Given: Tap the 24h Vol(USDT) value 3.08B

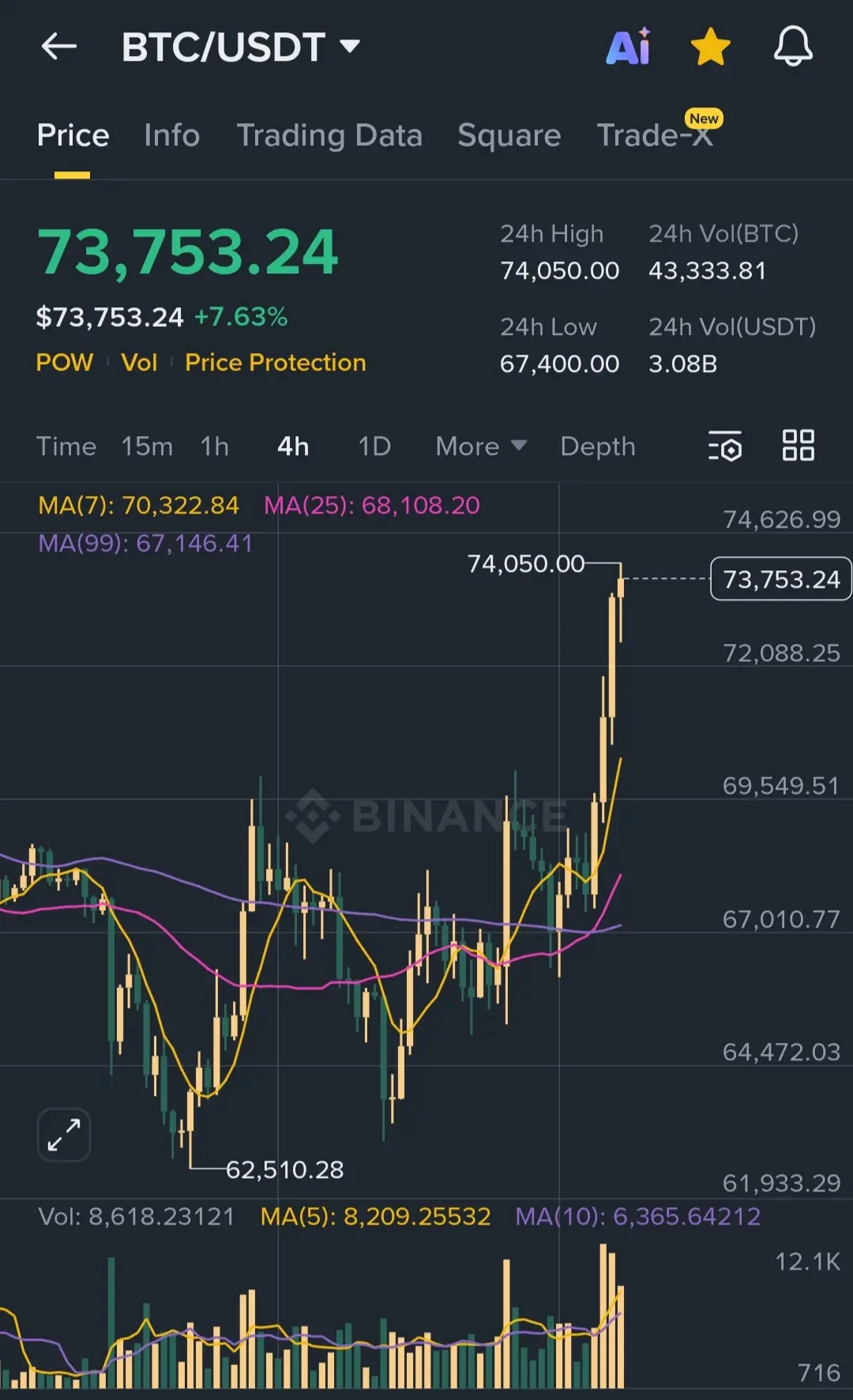Looking at the screenshot, I should point(683,363).
